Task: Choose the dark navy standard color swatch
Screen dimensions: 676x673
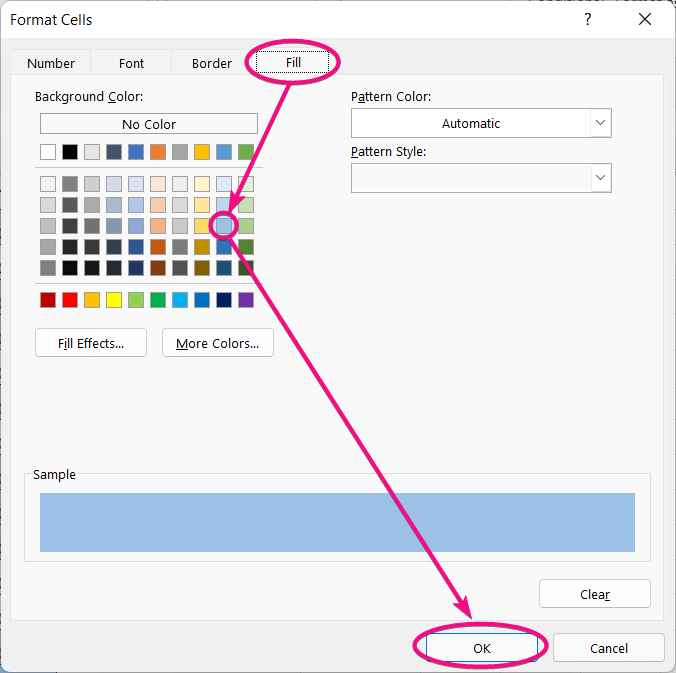Action: (224, 300)
